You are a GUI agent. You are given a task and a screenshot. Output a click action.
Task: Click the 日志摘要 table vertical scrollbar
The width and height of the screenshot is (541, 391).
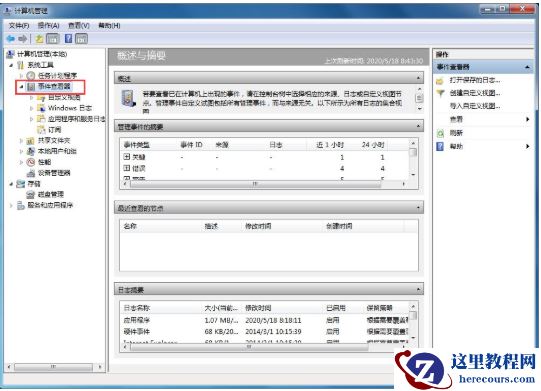click(x=413, y=322)
